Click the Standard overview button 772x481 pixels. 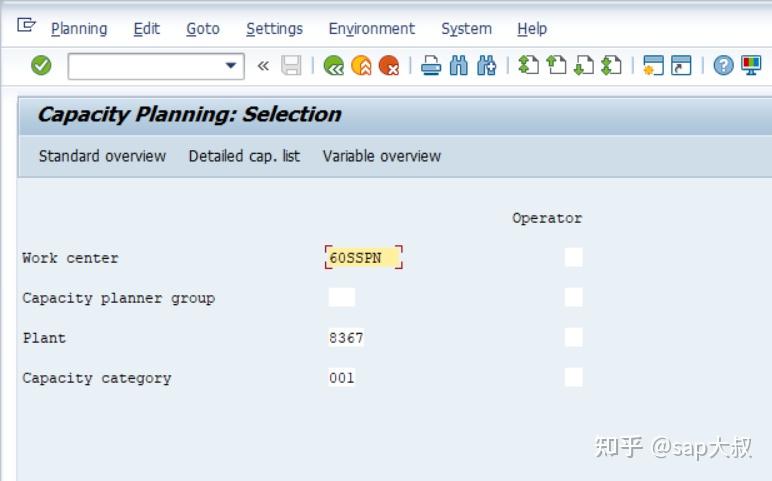click(102, 156)
